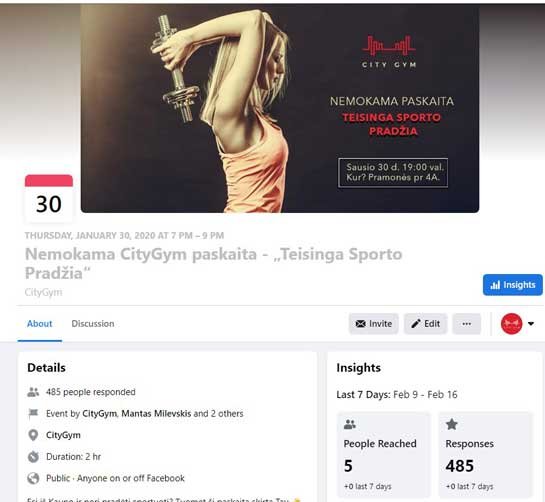The image size is (545, 502).
Task: Click the clock icon beside Duration
Action: click(33, 456)
